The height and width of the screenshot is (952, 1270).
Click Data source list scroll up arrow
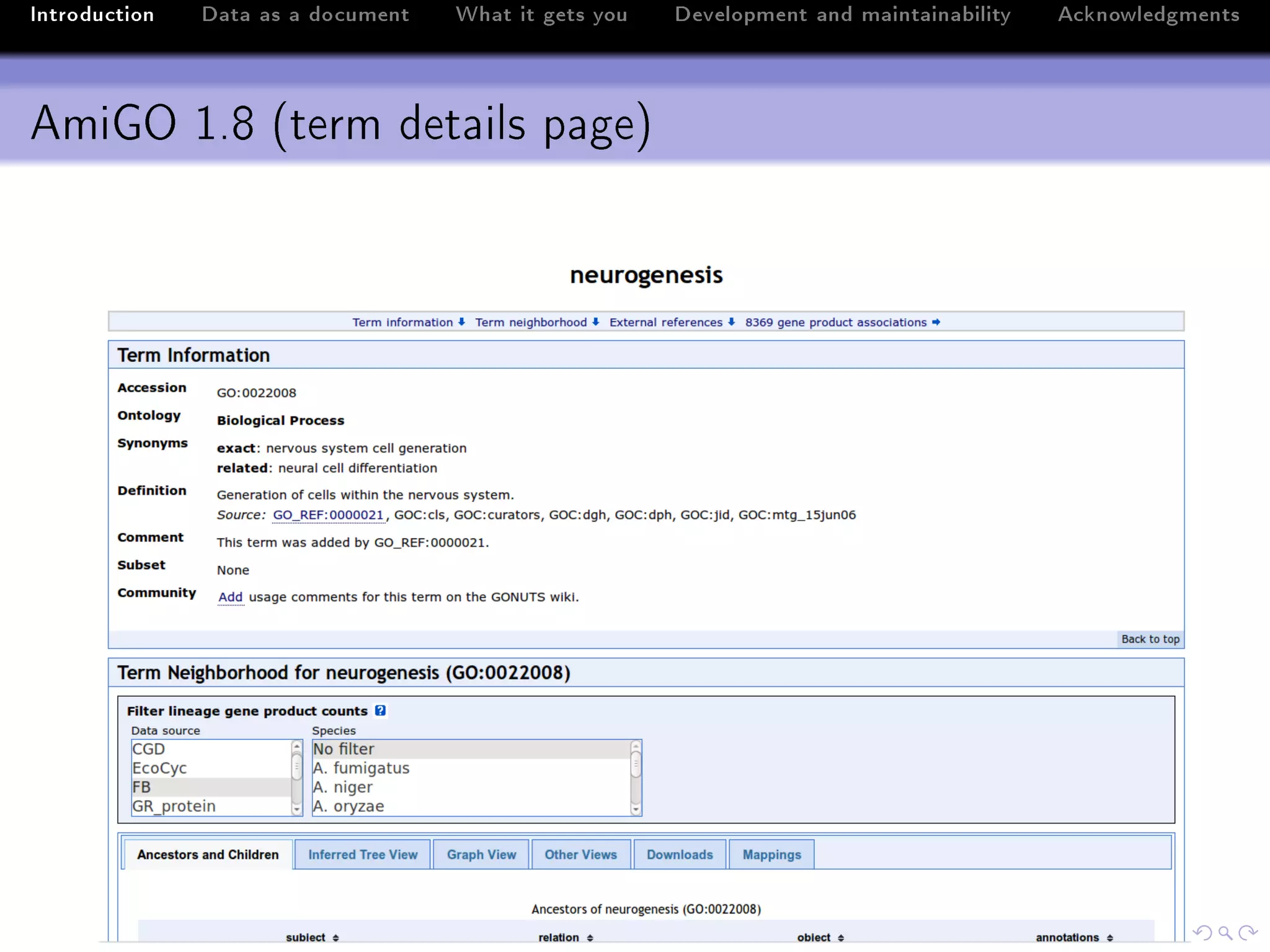296,746
